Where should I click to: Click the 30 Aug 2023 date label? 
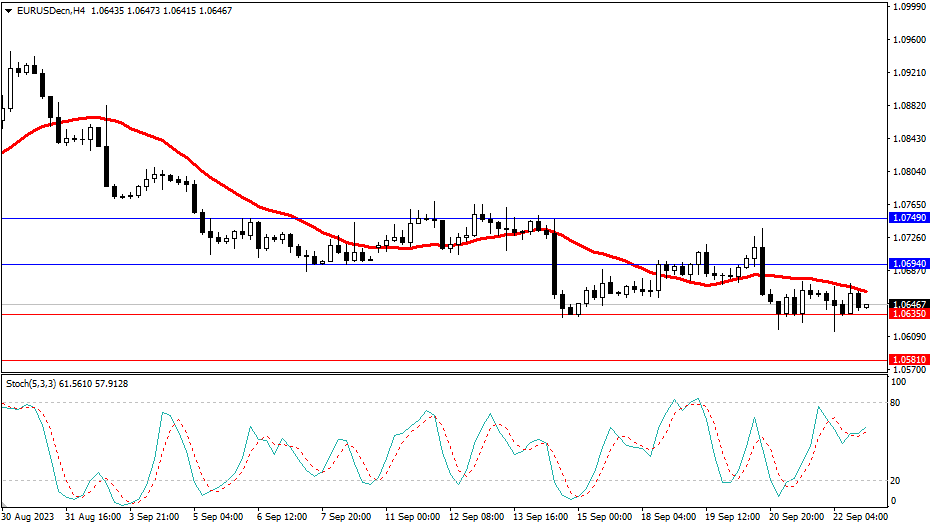(30, 517)
